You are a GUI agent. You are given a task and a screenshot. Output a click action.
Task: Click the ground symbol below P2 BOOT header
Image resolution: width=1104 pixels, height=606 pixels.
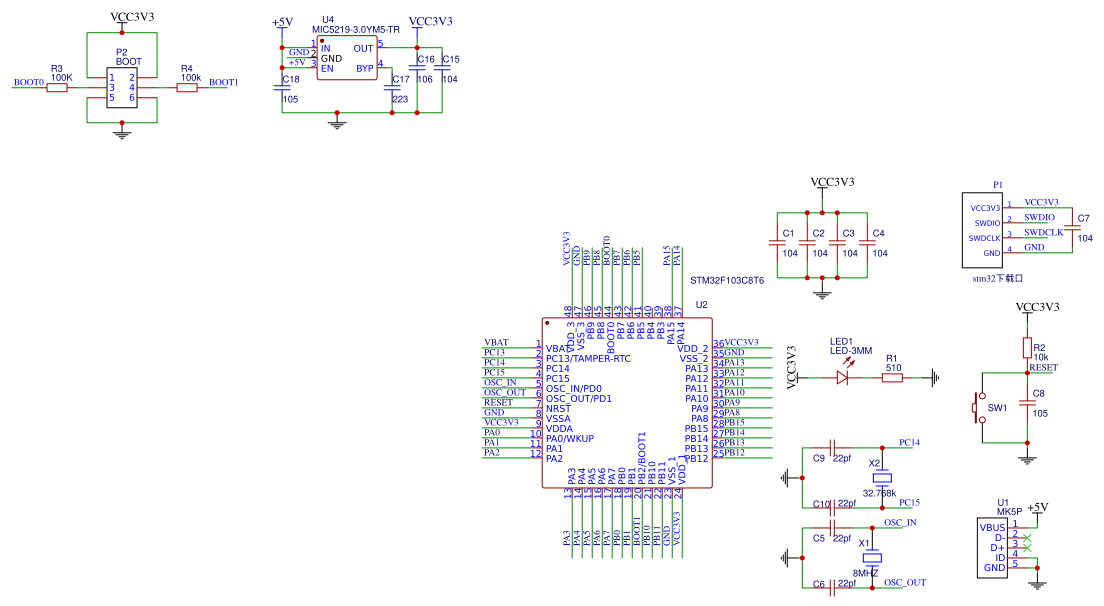[x=122, y=132]
